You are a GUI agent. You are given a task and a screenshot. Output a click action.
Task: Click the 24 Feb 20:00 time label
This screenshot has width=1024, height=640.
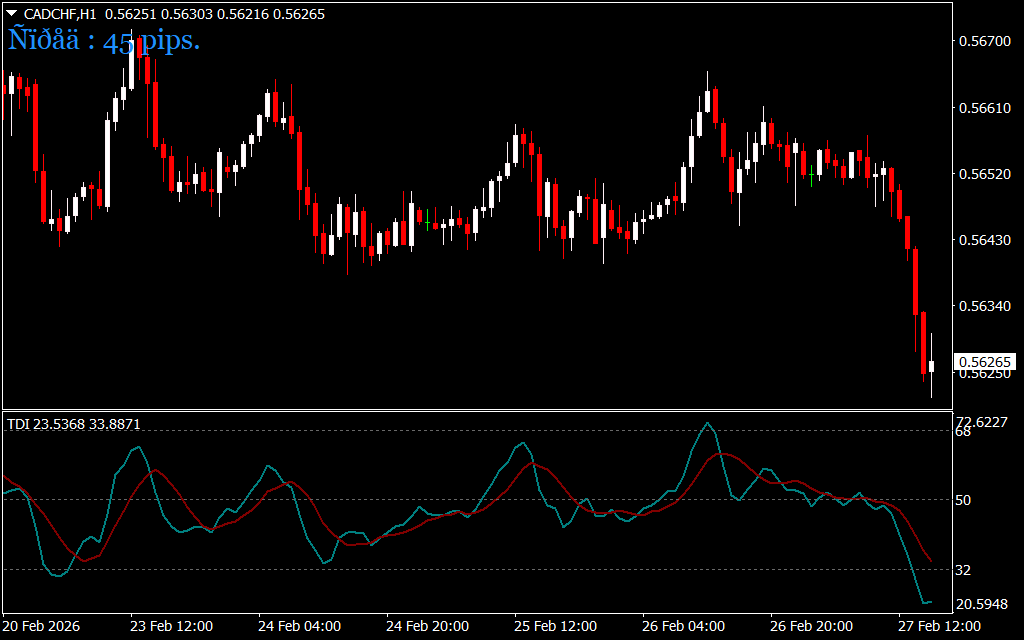(x=427, y=626)
